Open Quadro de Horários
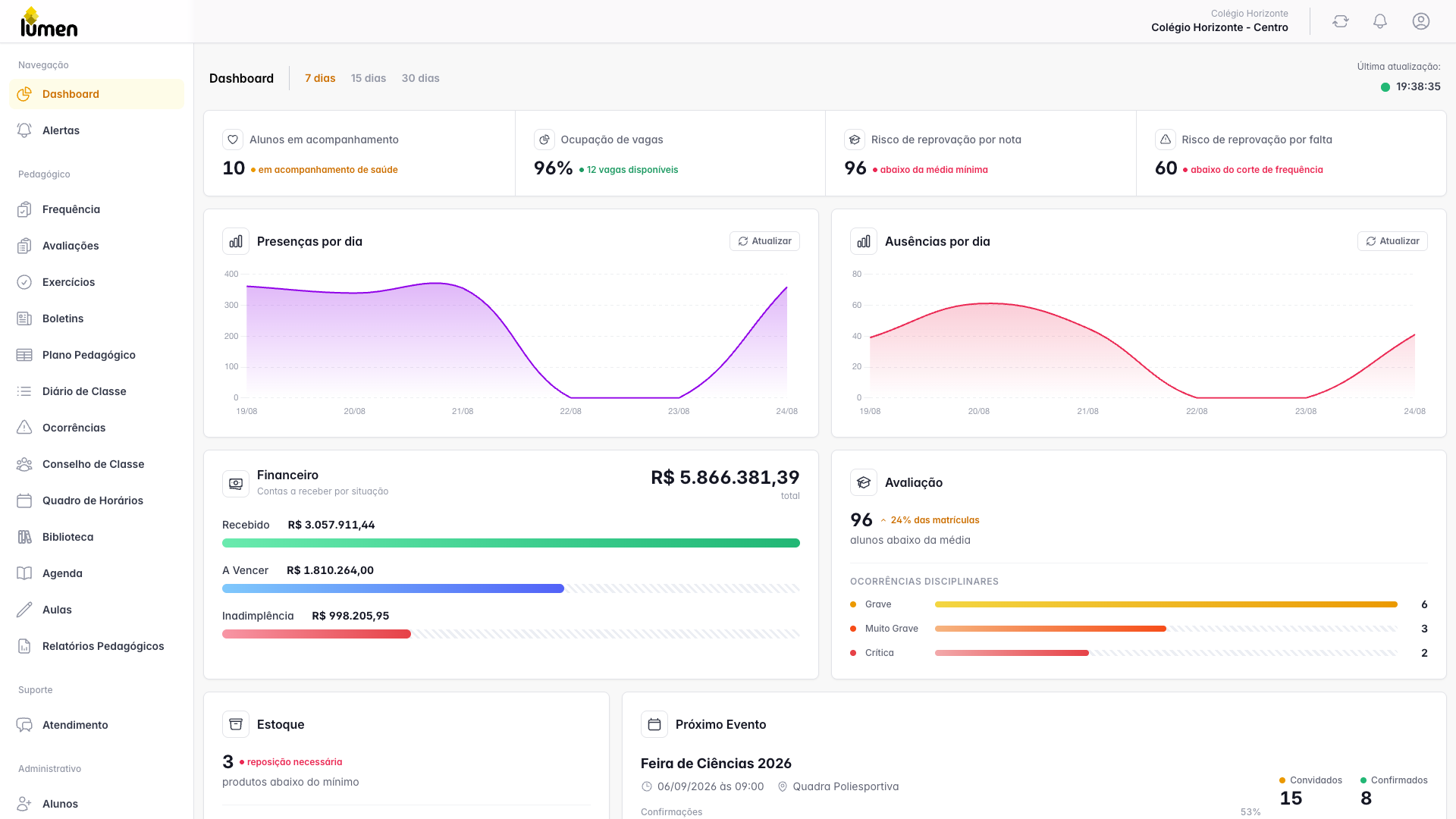Image resolution: width=1456 pixels, height=819 pixels. pos(97,500)
